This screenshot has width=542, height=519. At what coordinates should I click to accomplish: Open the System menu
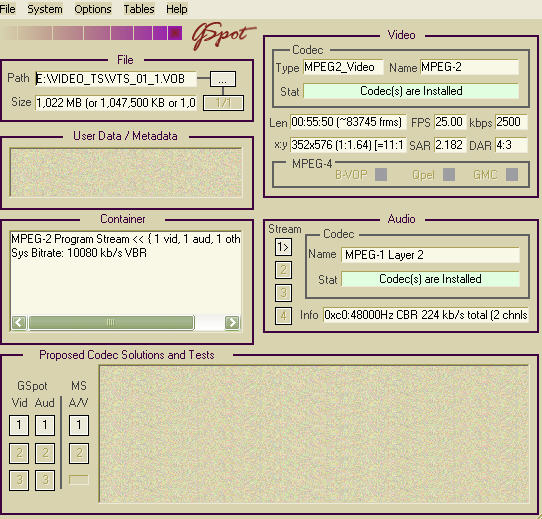(45, 9)
